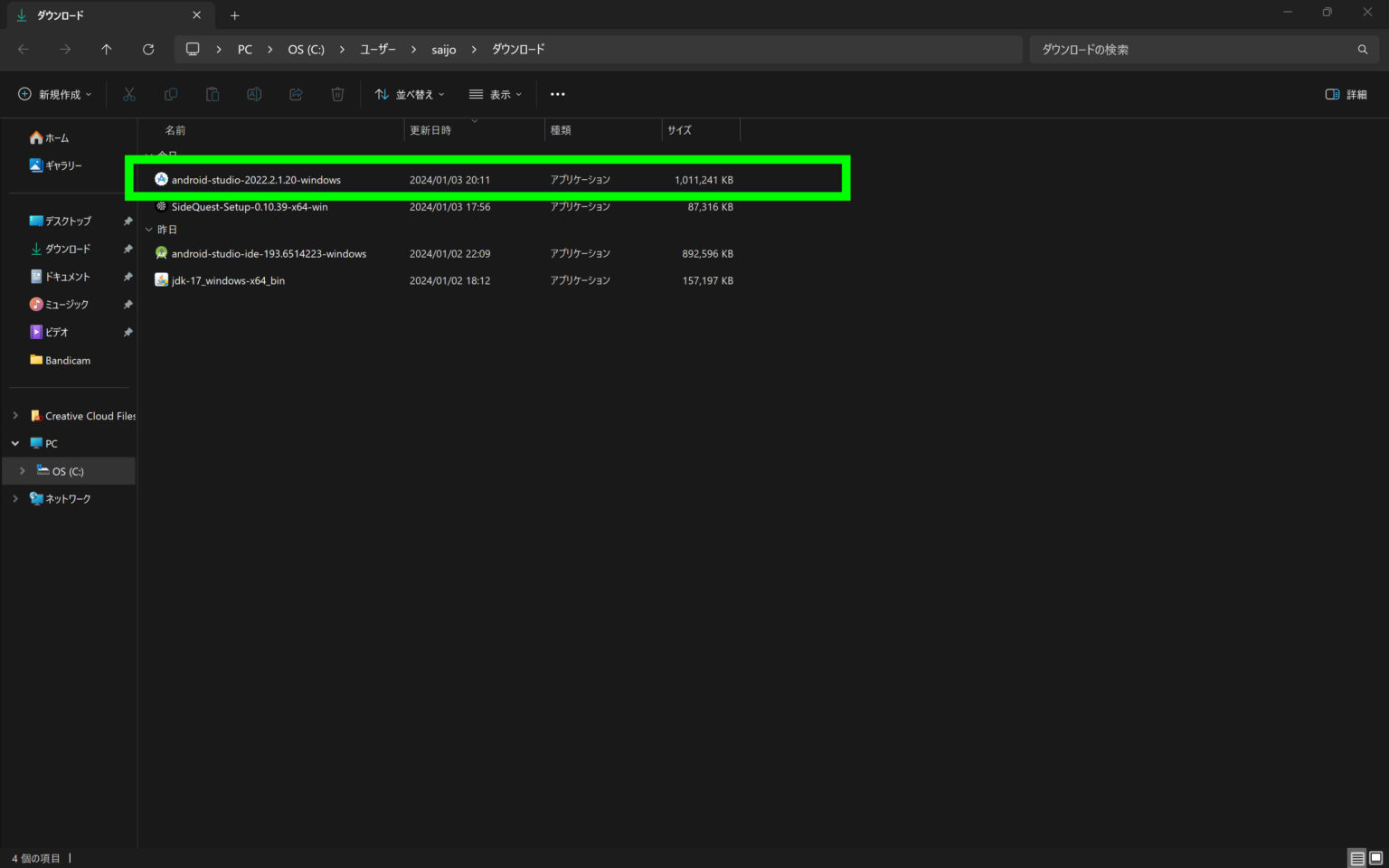Image resolution: width=1389 pixels, height=868 pixels.
Task: Open a new tab with the plus button
Action: pos(234,15)
